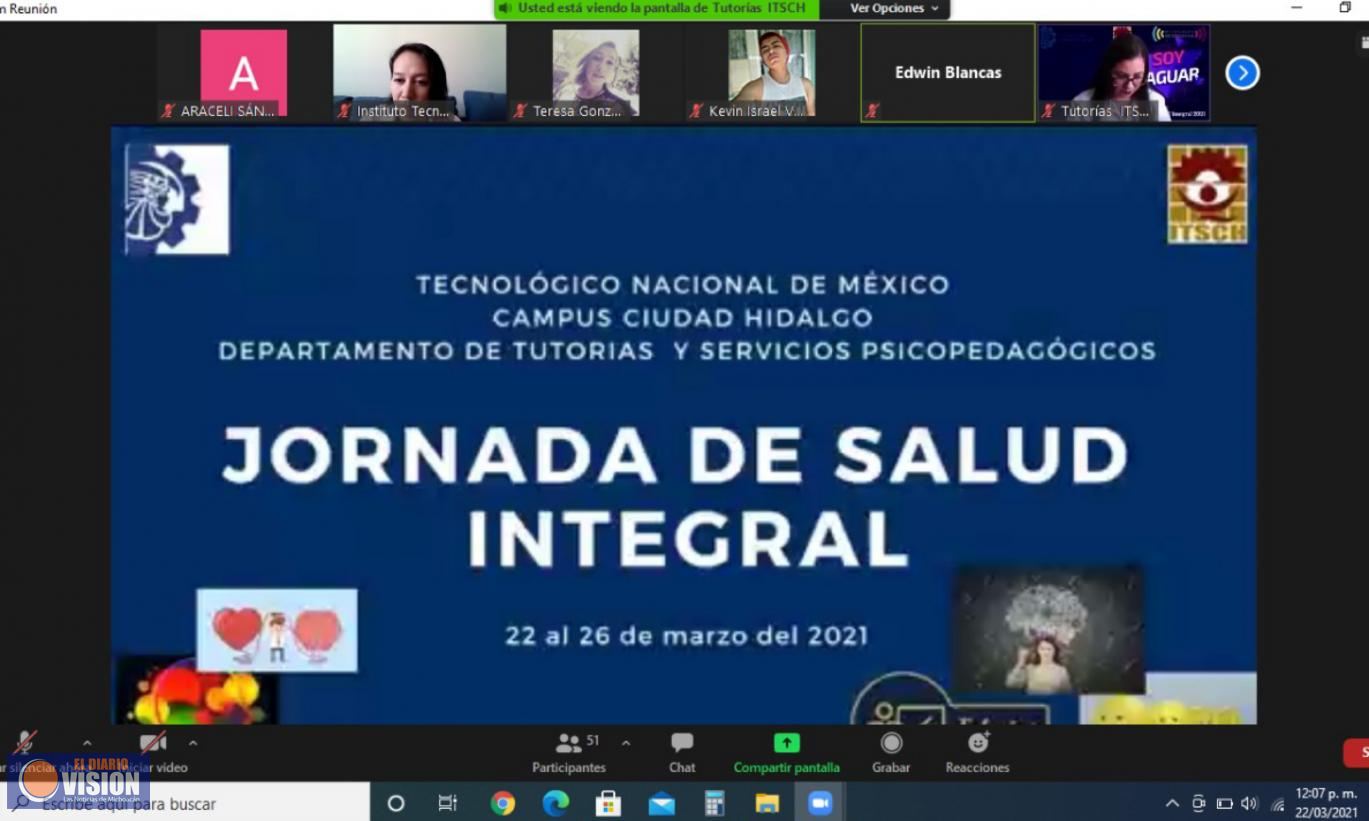Open File Explorer from taskbar
The width and height of the screenshot is (1369, 821).
(x=767, y=803)
